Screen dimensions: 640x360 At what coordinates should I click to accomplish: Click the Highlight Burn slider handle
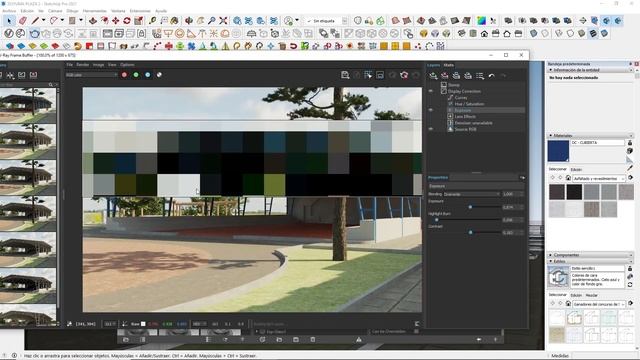click(x=436, y=220)
